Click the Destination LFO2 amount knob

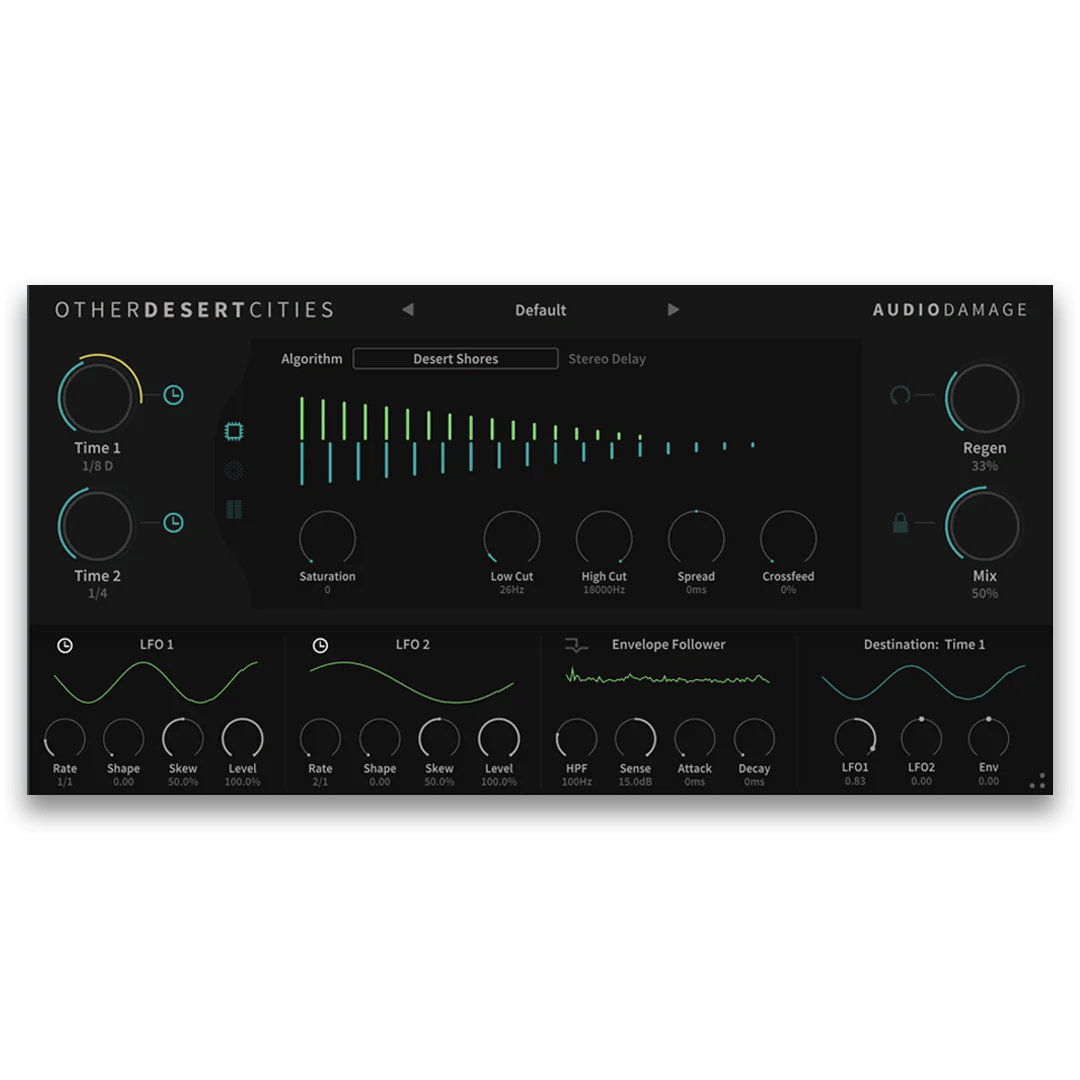921,738
